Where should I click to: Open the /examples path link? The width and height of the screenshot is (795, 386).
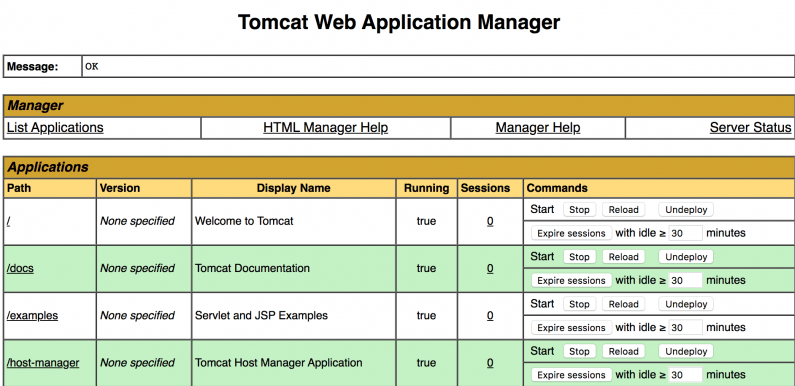coord(32,315)
